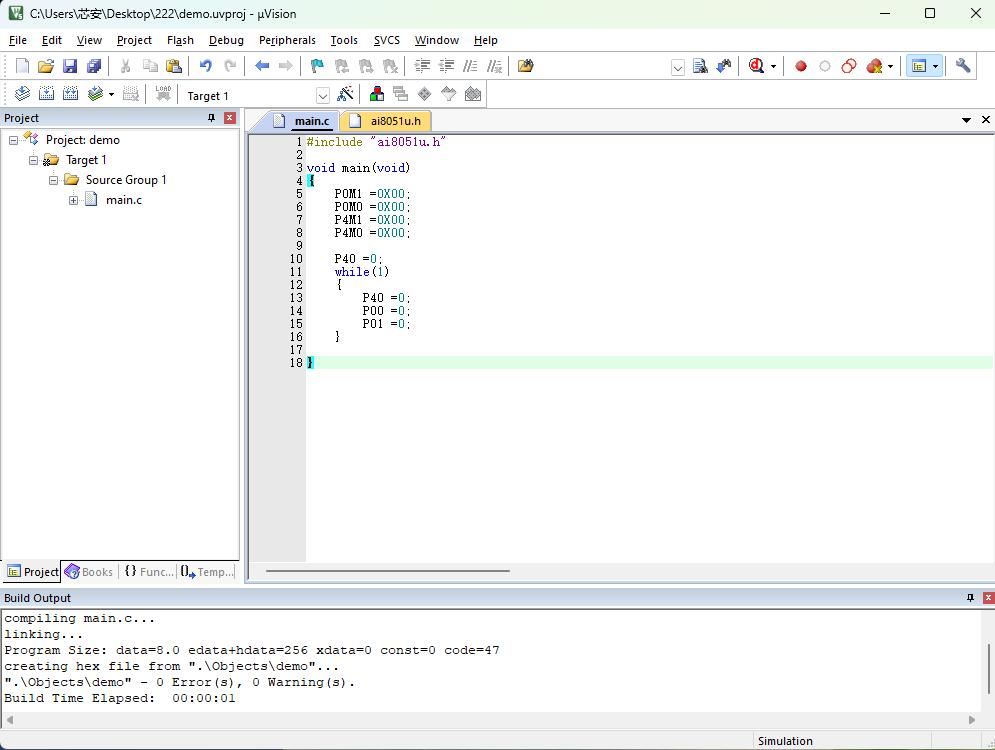Open the Target 1 dropdown list
Image resolution: width=995 pixels, height=750 pixels.
[322, 96]
